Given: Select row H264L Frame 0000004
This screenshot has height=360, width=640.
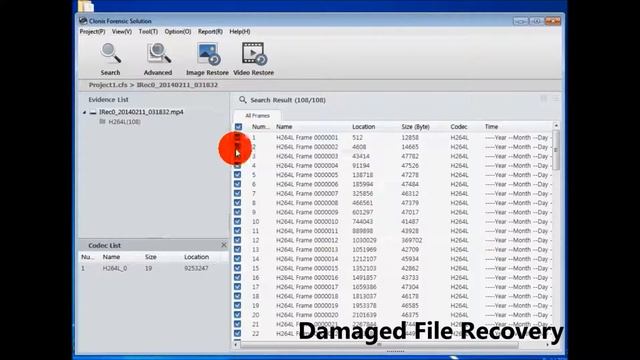Looking at the screenshot, I should click(393, 166).
